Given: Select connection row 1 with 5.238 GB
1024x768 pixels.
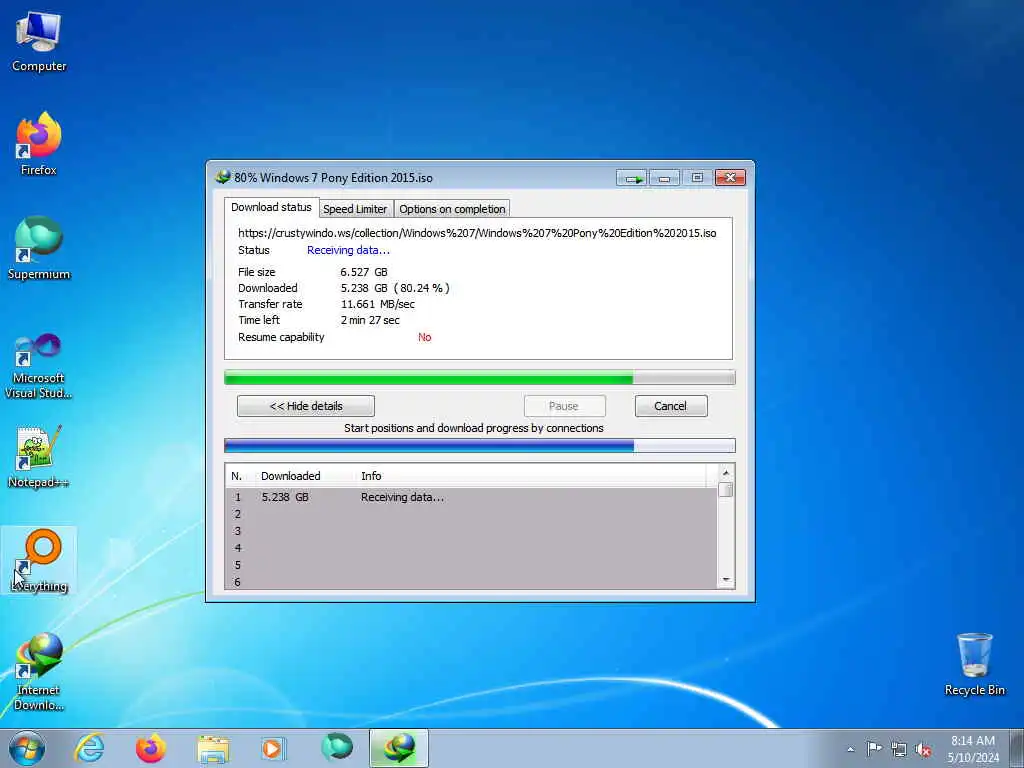Looking at the screenshot, I should (x=472, y=497).
